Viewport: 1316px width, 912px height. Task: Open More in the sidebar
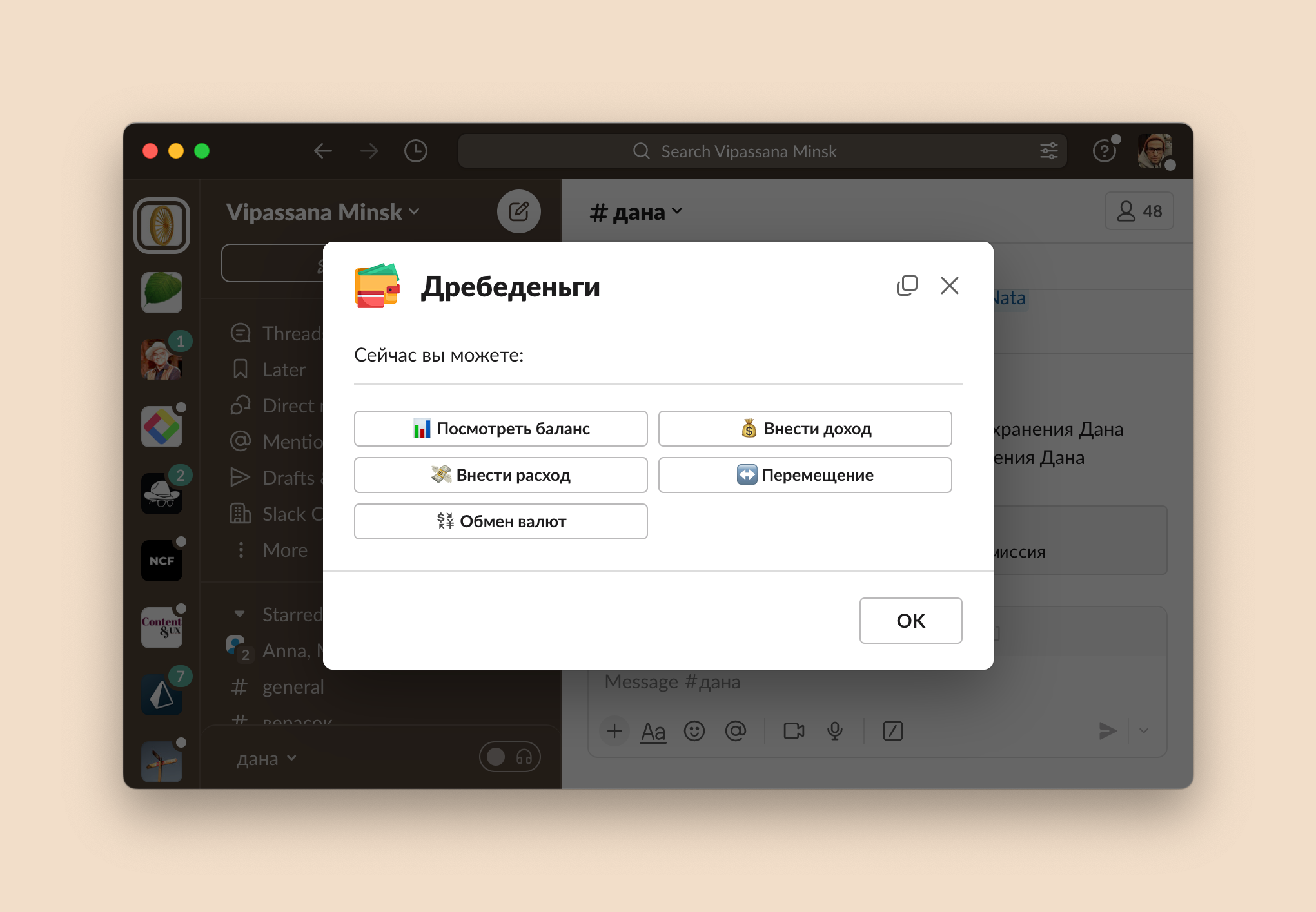point(270,550)
